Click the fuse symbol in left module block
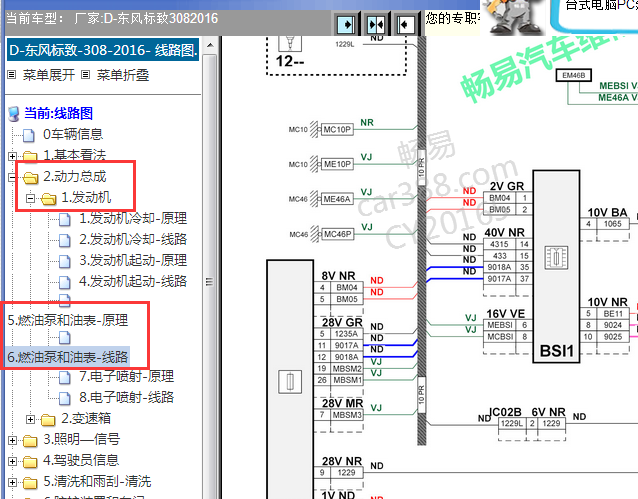Screen dimensions: 638x499 tap(290, 381)
